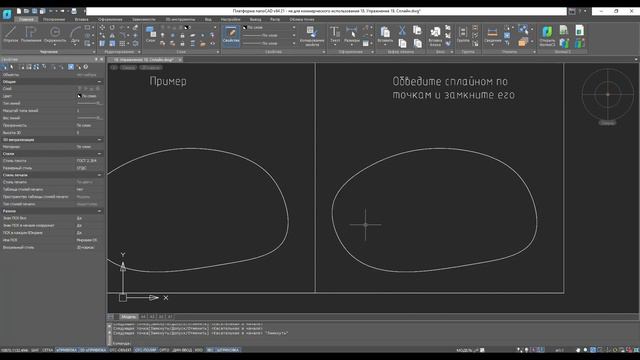Collapse the Общие section in Properties
Viewport: 640px width, 360px height.
click(99, 82)
